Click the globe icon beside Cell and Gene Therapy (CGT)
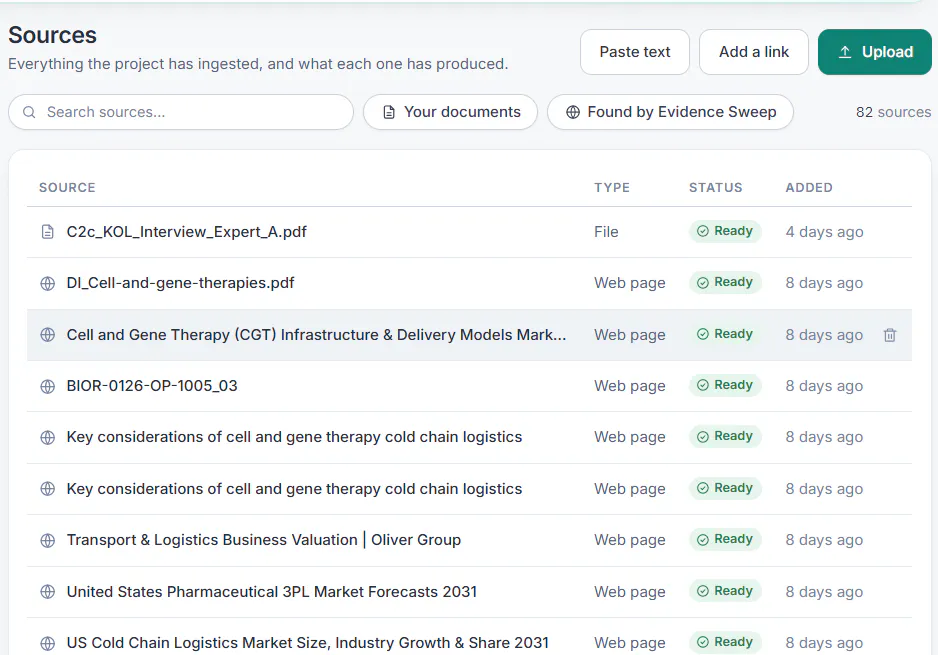Image resolution: width=938 pixels, height=655 pixels. click(47, 335)
